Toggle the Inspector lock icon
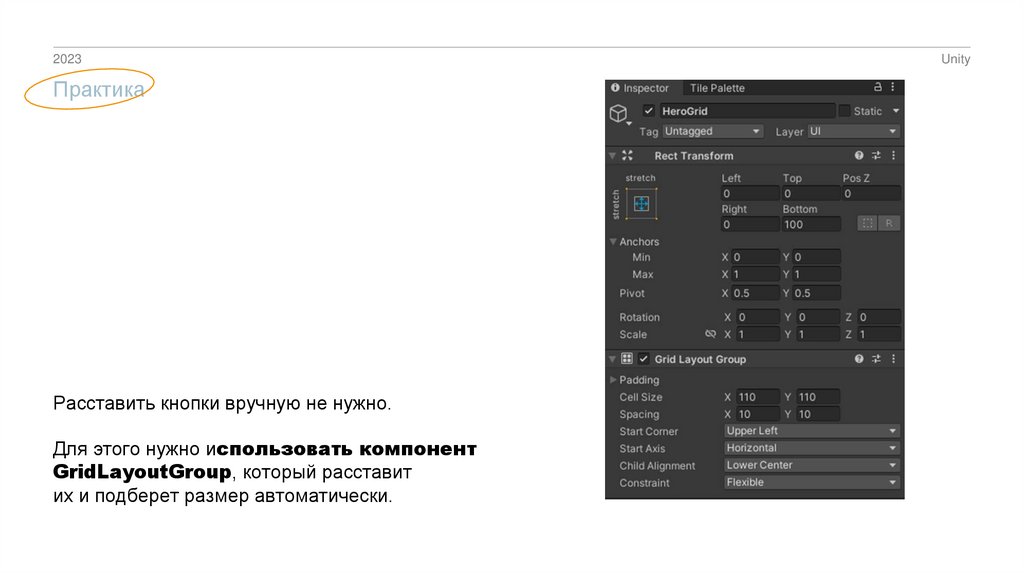 click(x=878, y=87)
